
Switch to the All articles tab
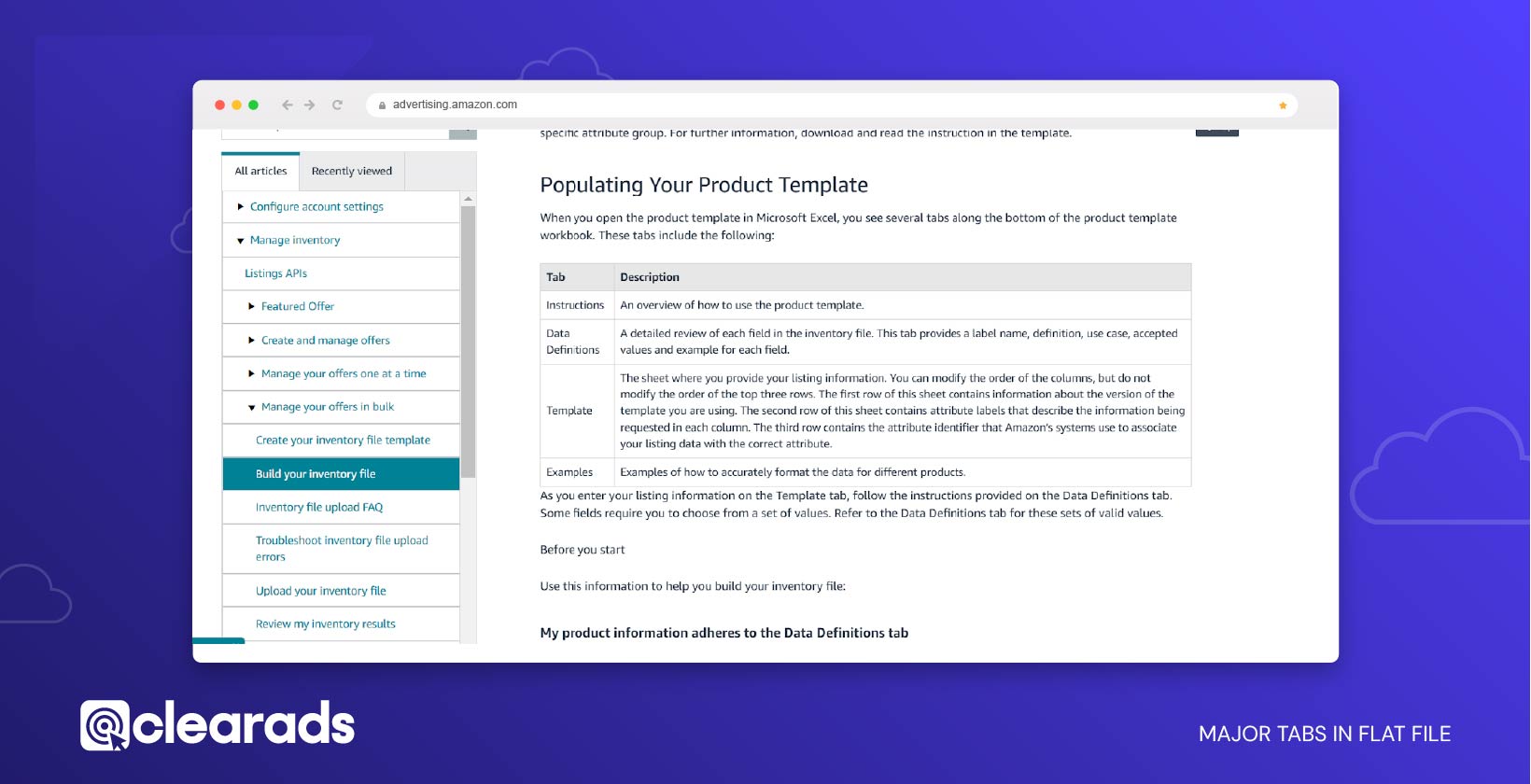pyautogui.click(x=260, y=171)
